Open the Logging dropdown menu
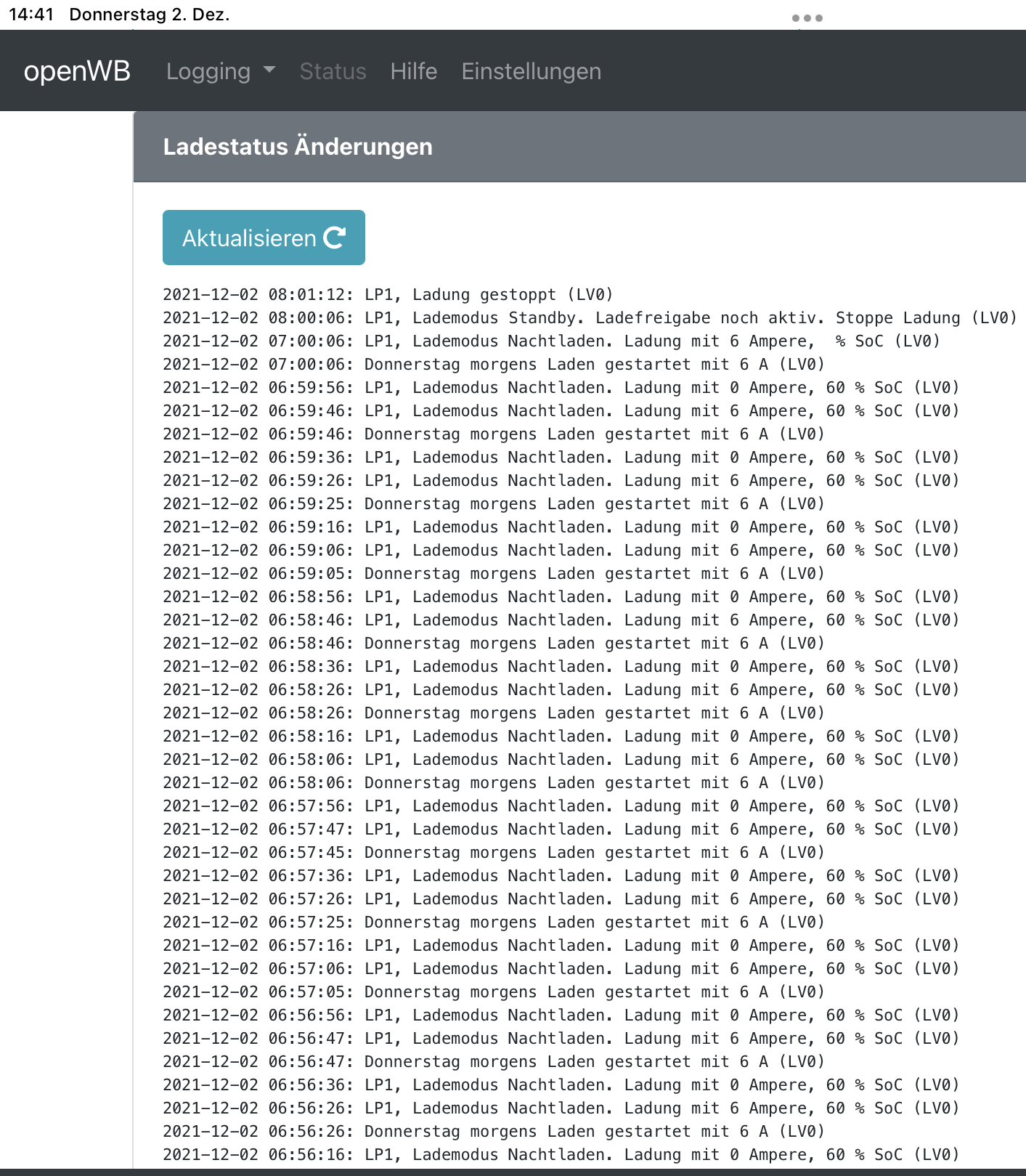The width and height of the screenshot is (1026, 1176). click(221, 71)
